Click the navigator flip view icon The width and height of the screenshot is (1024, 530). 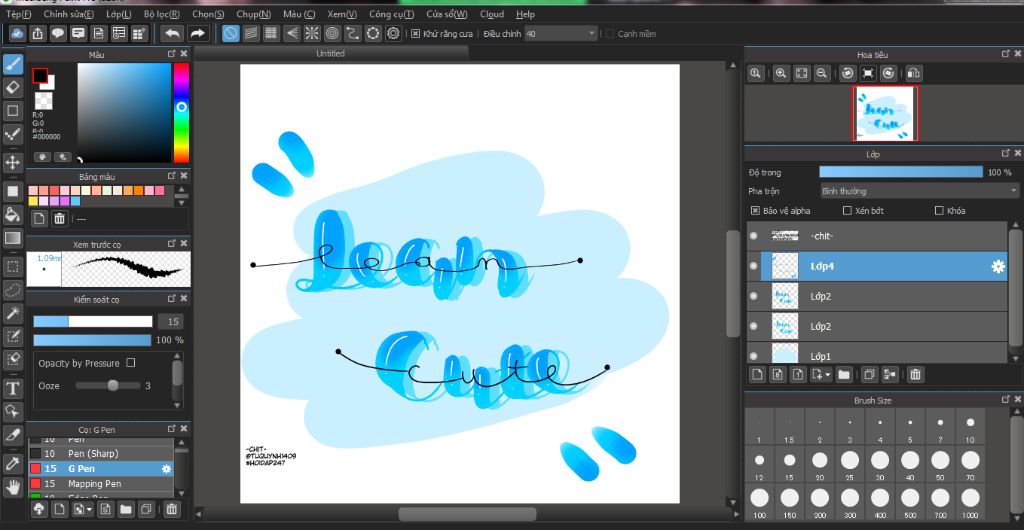(914, 74)
